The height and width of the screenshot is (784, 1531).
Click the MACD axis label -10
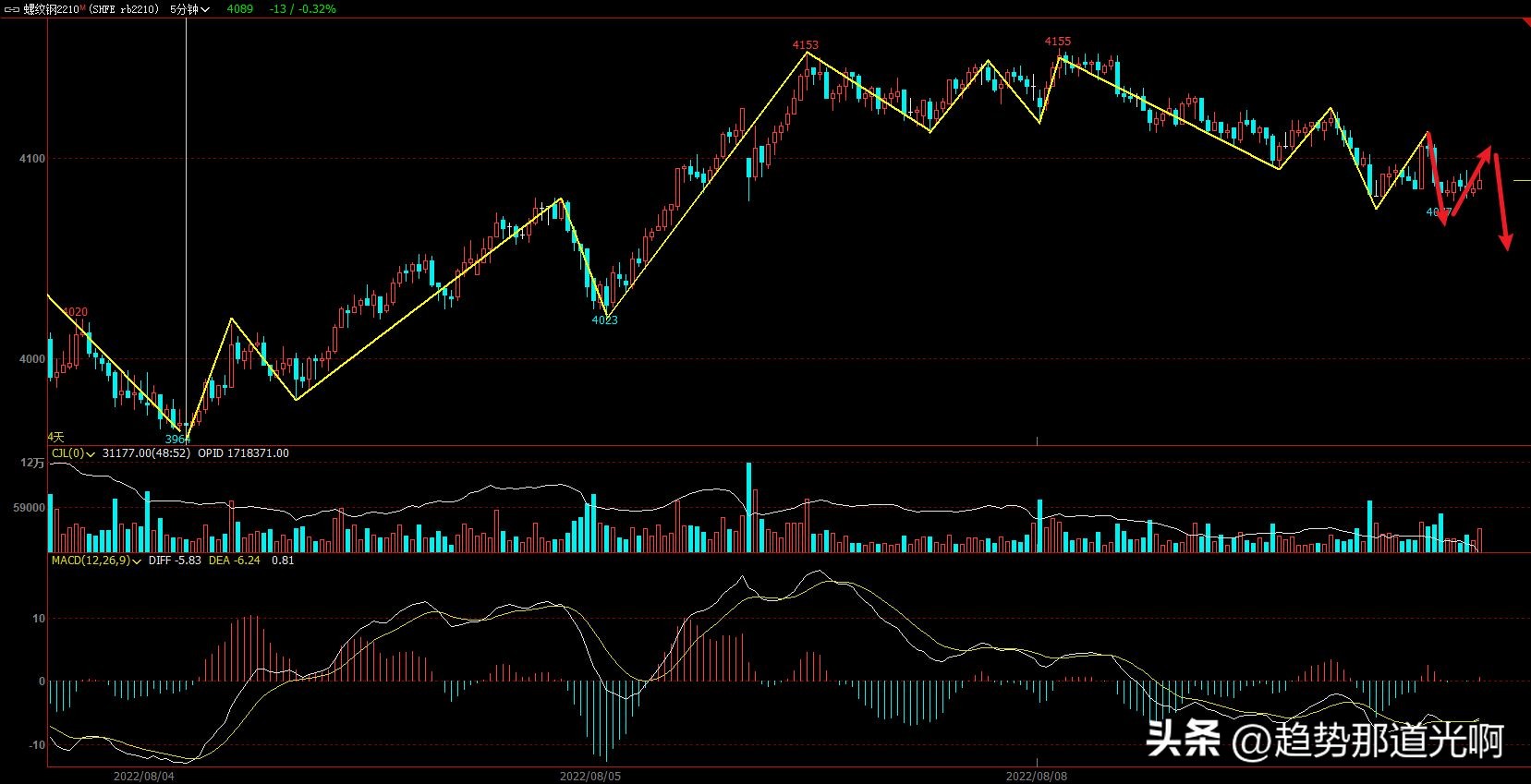[x=37, y=745]
